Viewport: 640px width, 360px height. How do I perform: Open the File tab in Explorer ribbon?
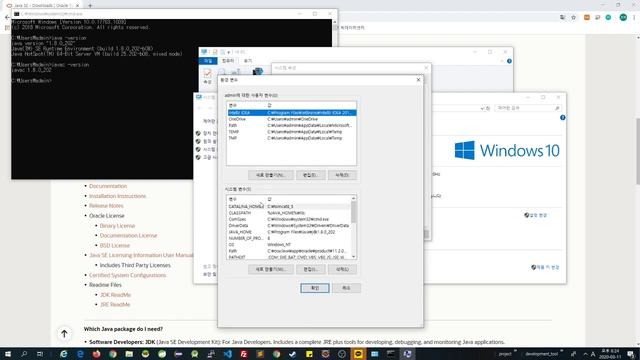click(x=208, y=61)
